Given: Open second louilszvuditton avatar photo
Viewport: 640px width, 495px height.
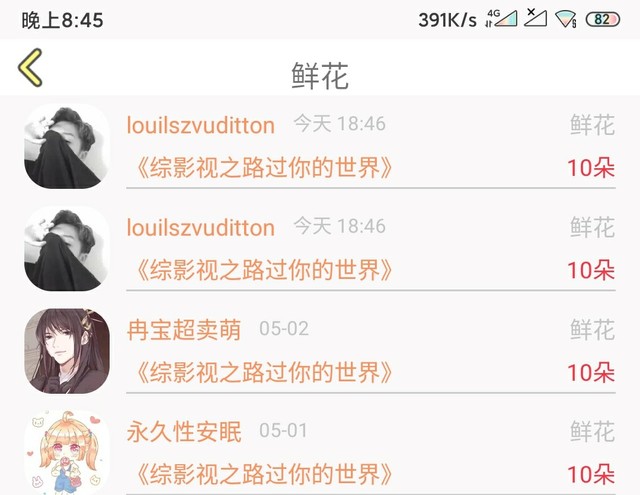Looking at the screenshot, I should click(67, 249).
